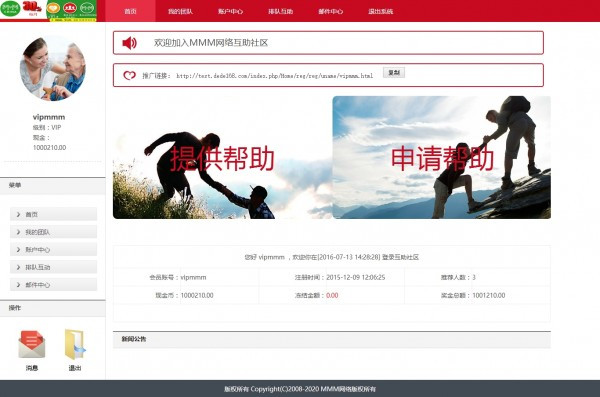Screen dimensions: 600x397
Task: Expand 排队互动 item in sidebar menu
Action: point(54,267)
